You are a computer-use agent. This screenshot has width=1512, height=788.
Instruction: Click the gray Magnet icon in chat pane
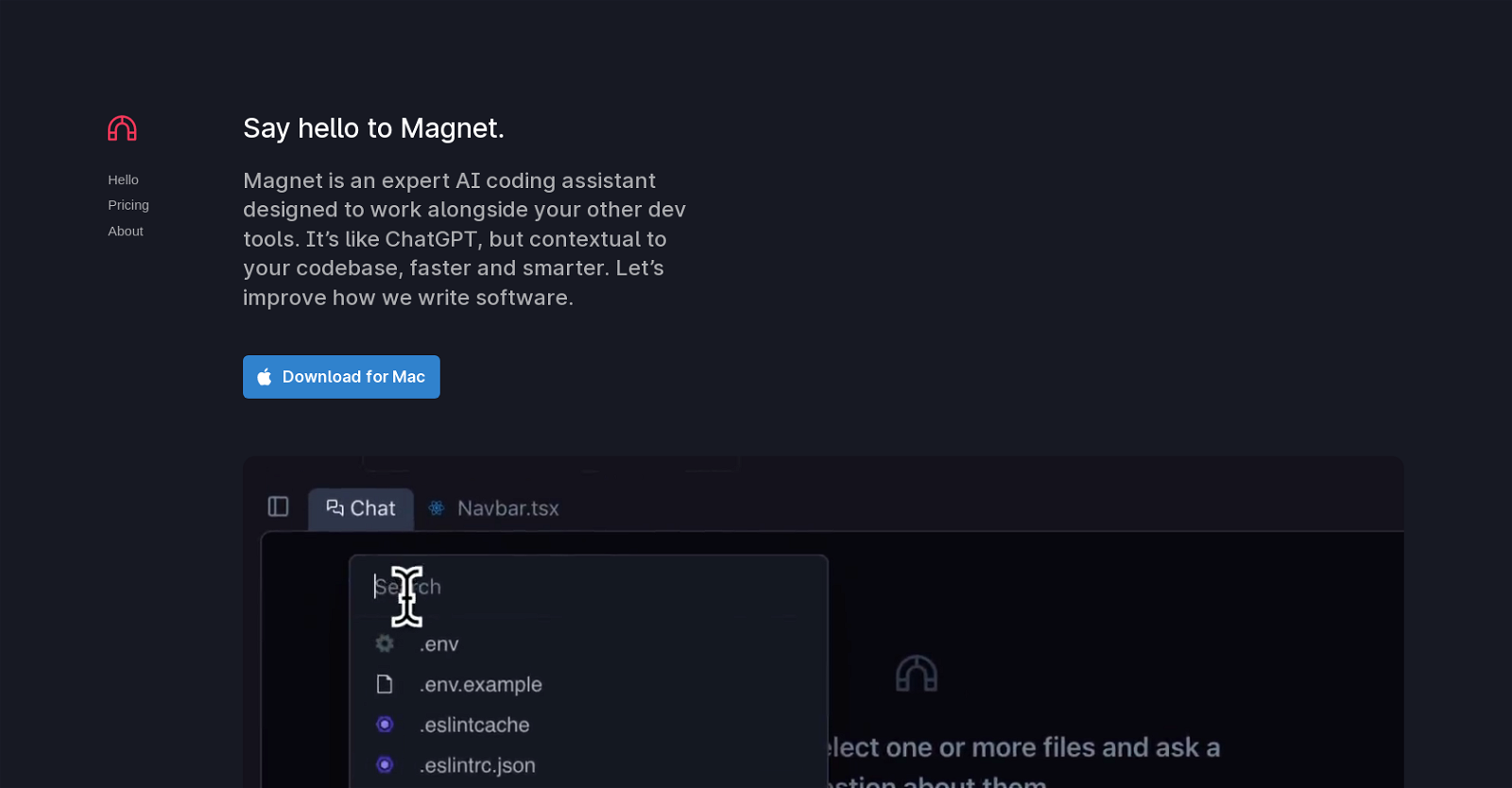pos(917,674)
